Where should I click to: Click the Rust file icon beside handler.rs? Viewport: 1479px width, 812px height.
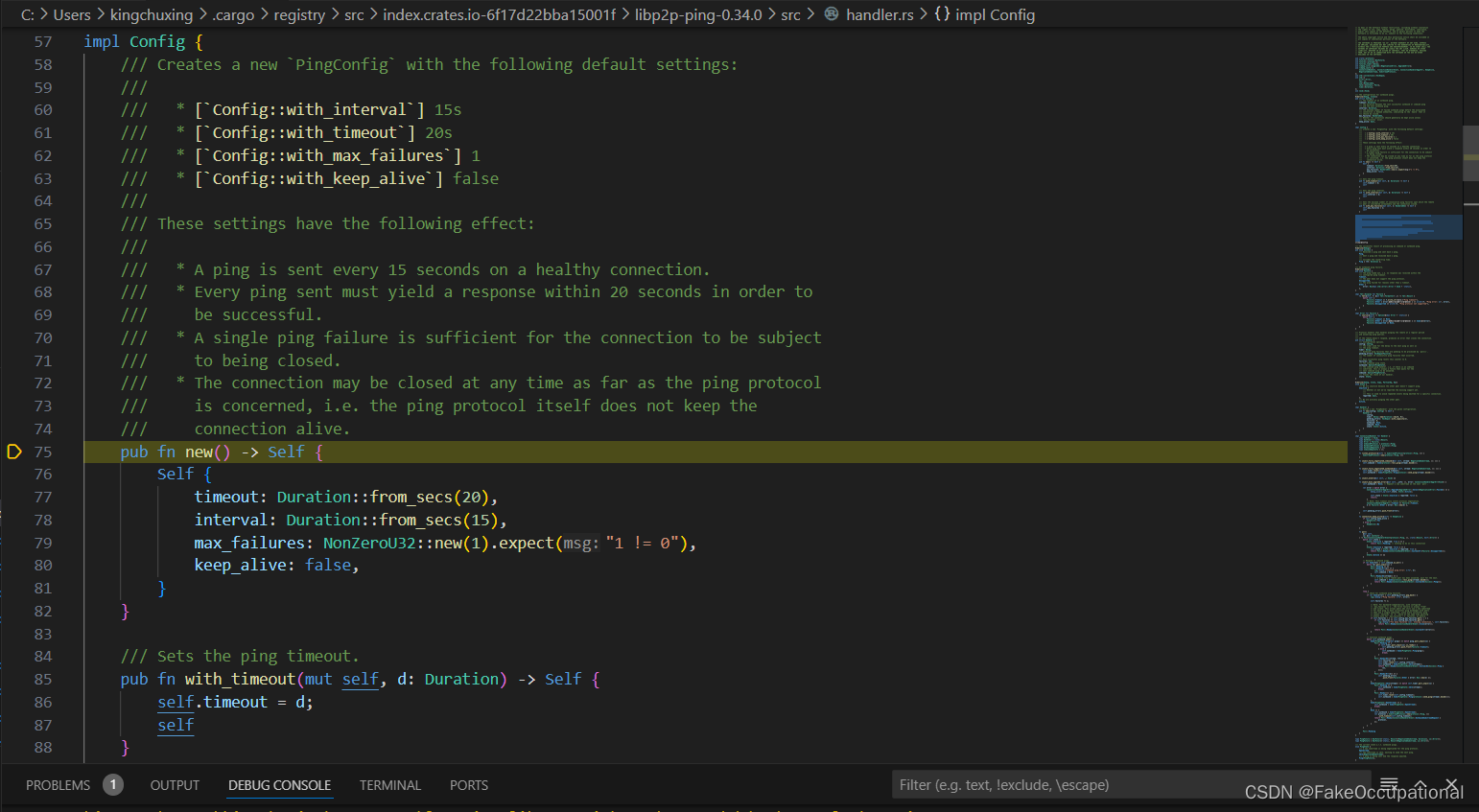pos(832,14)
